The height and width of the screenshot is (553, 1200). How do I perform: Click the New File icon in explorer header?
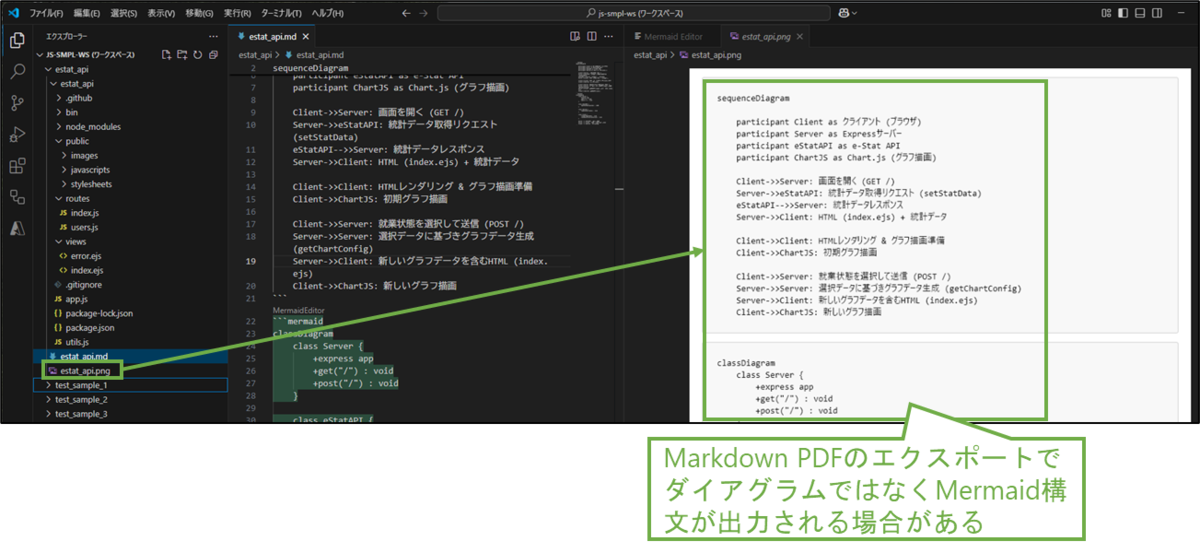pos(166,55)
